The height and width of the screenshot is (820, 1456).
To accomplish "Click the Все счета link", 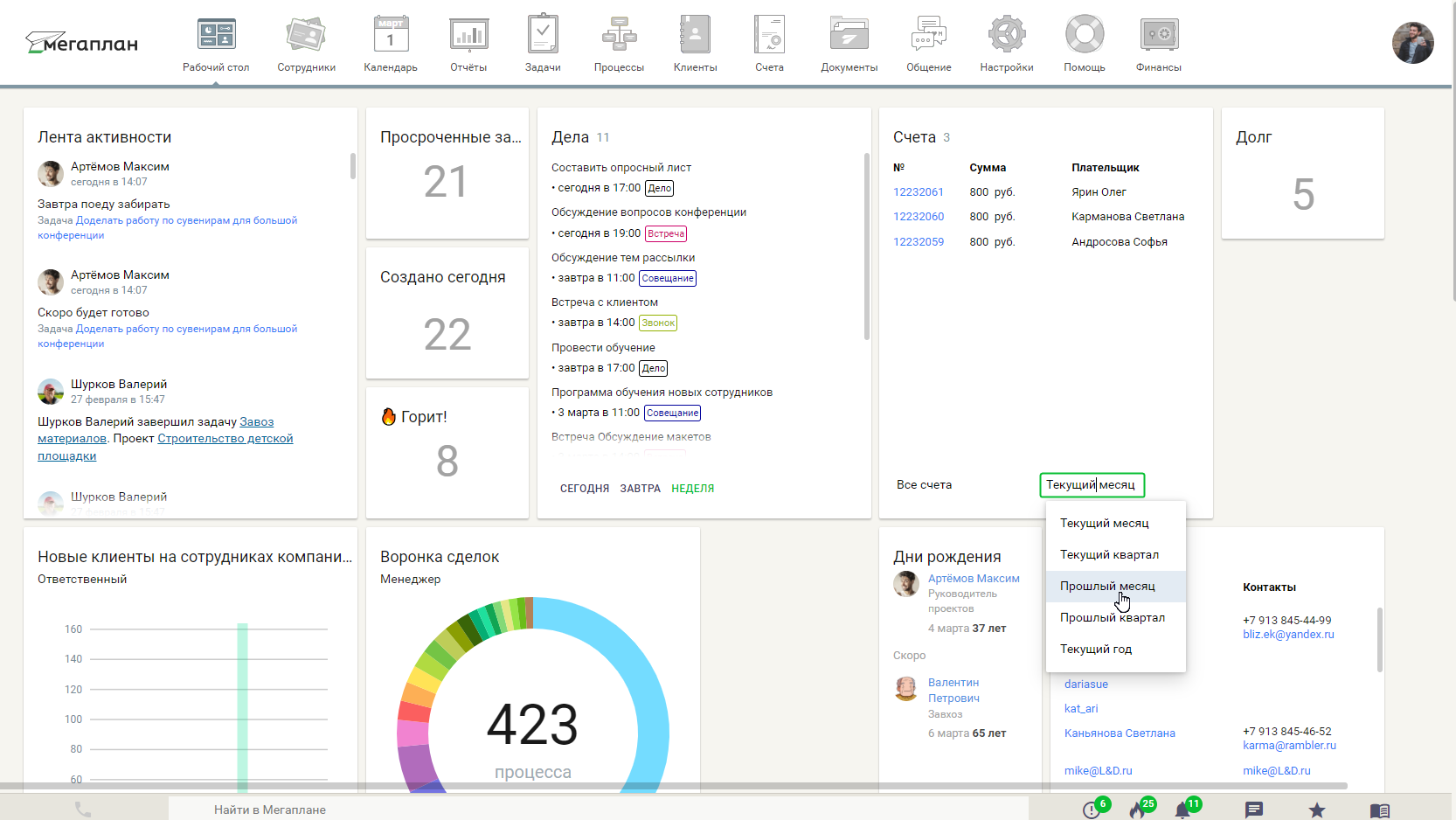I will (x=924, y=484).
